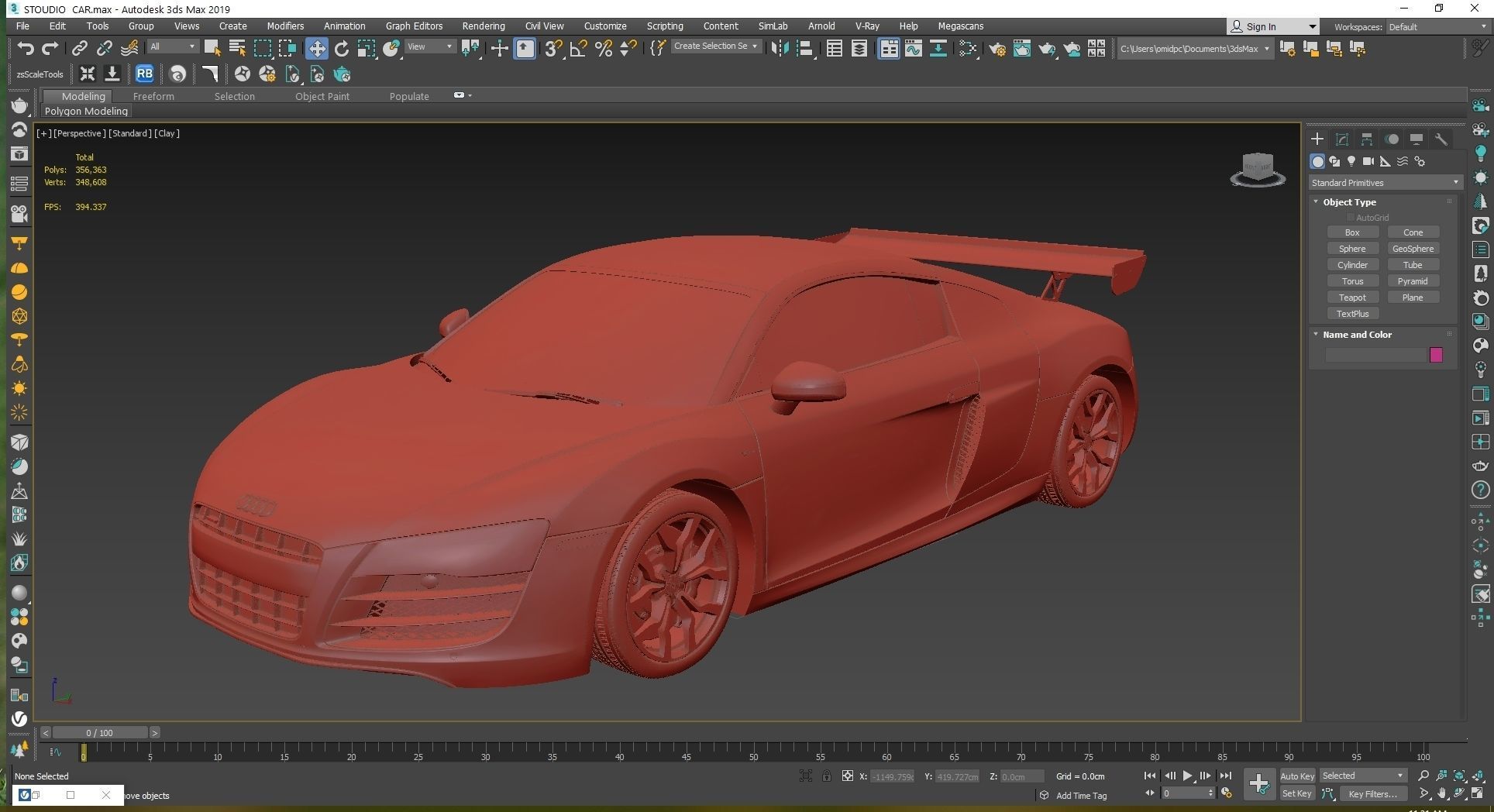Select the Cameras category icon
The height and width of the screenshot is (812, 1494).
pyautogui.click(x=1368, y=161)
